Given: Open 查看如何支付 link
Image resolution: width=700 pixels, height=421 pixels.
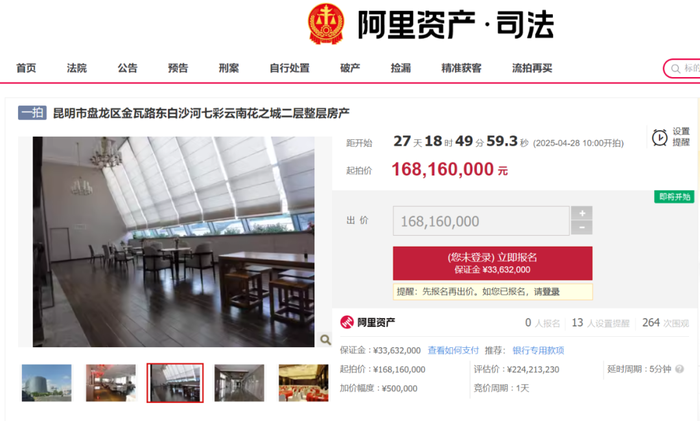Looking at the screenshot, I should (x=453, y=350).
